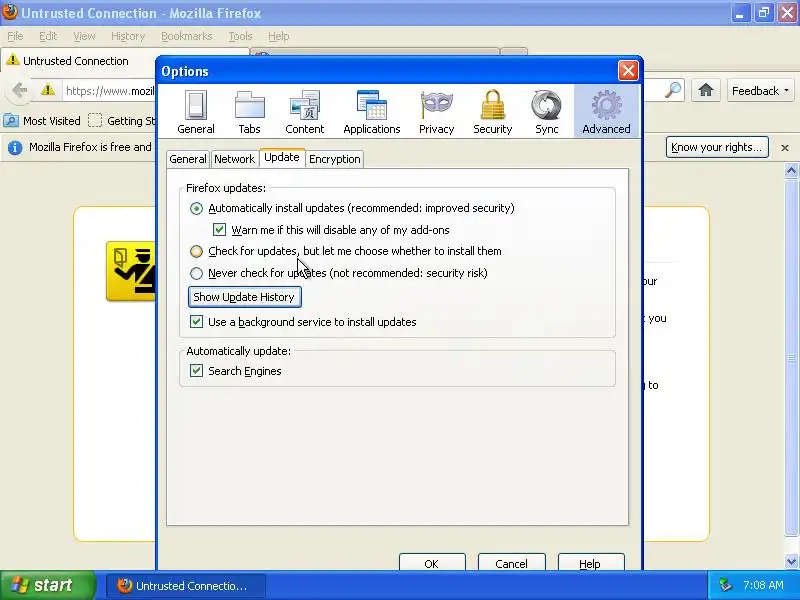The height and width of the screenshot is (600, 800).
Task: Click Know your rights button
Action: 717,147
